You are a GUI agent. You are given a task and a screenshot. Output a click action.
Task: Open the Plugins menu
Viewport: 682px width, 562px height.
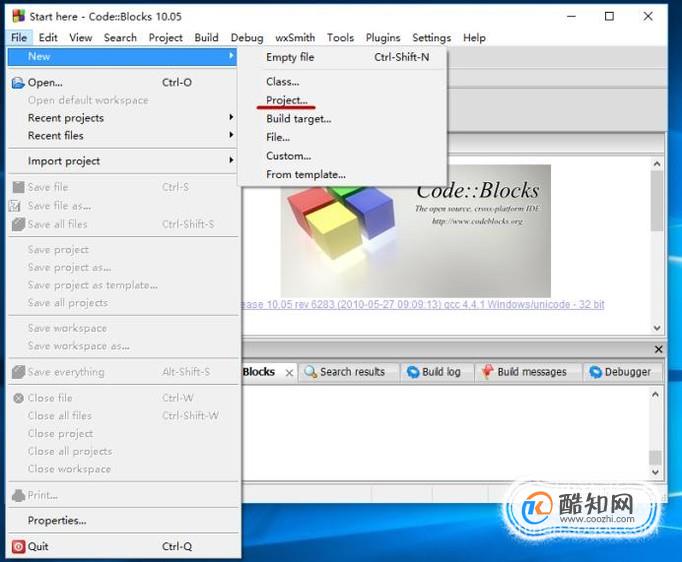pyautogui.click(x=383, y=38)
